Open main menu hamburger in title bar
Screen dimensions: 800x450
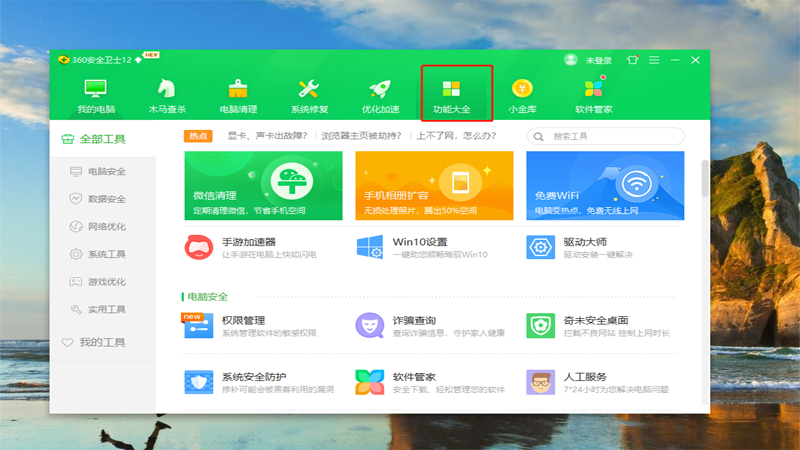[x=653, y=60]
